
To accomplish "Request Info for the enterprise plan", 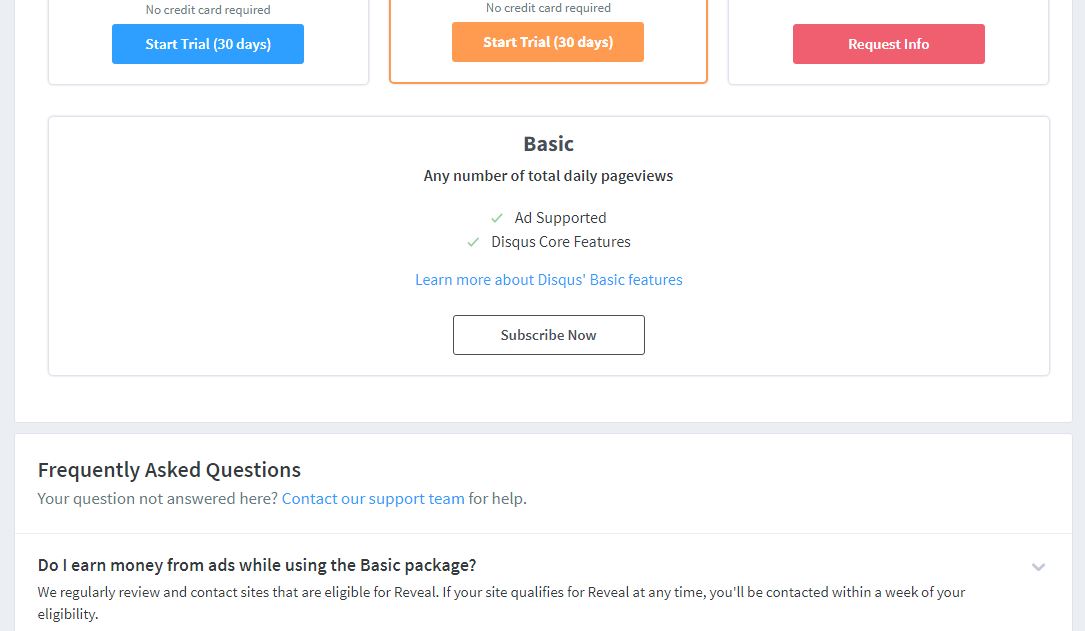I will tap(888, 44).
